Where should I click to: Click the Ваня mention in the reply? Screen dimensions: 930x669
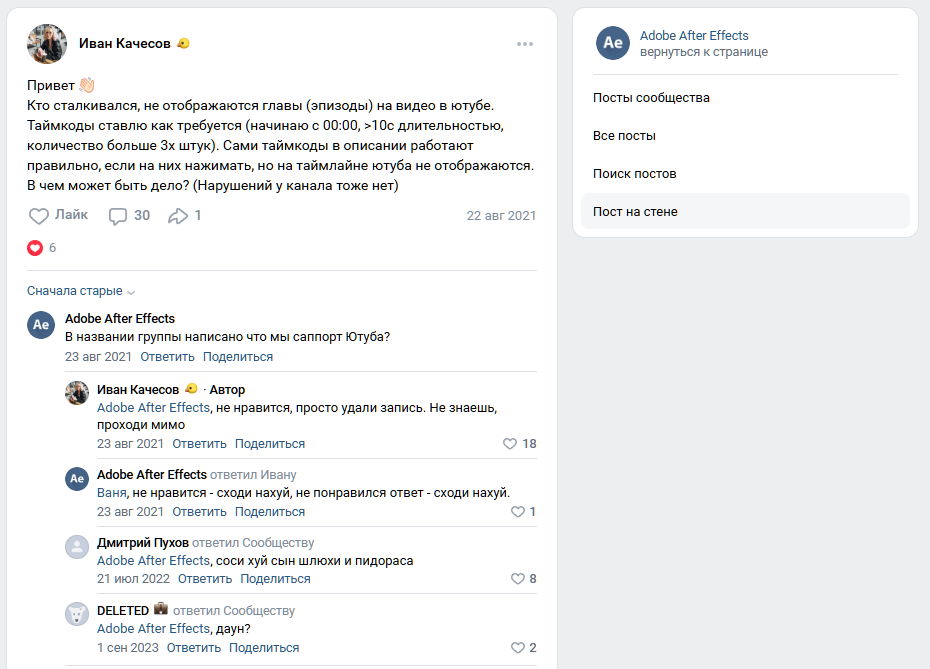click(x=112, y=493)
